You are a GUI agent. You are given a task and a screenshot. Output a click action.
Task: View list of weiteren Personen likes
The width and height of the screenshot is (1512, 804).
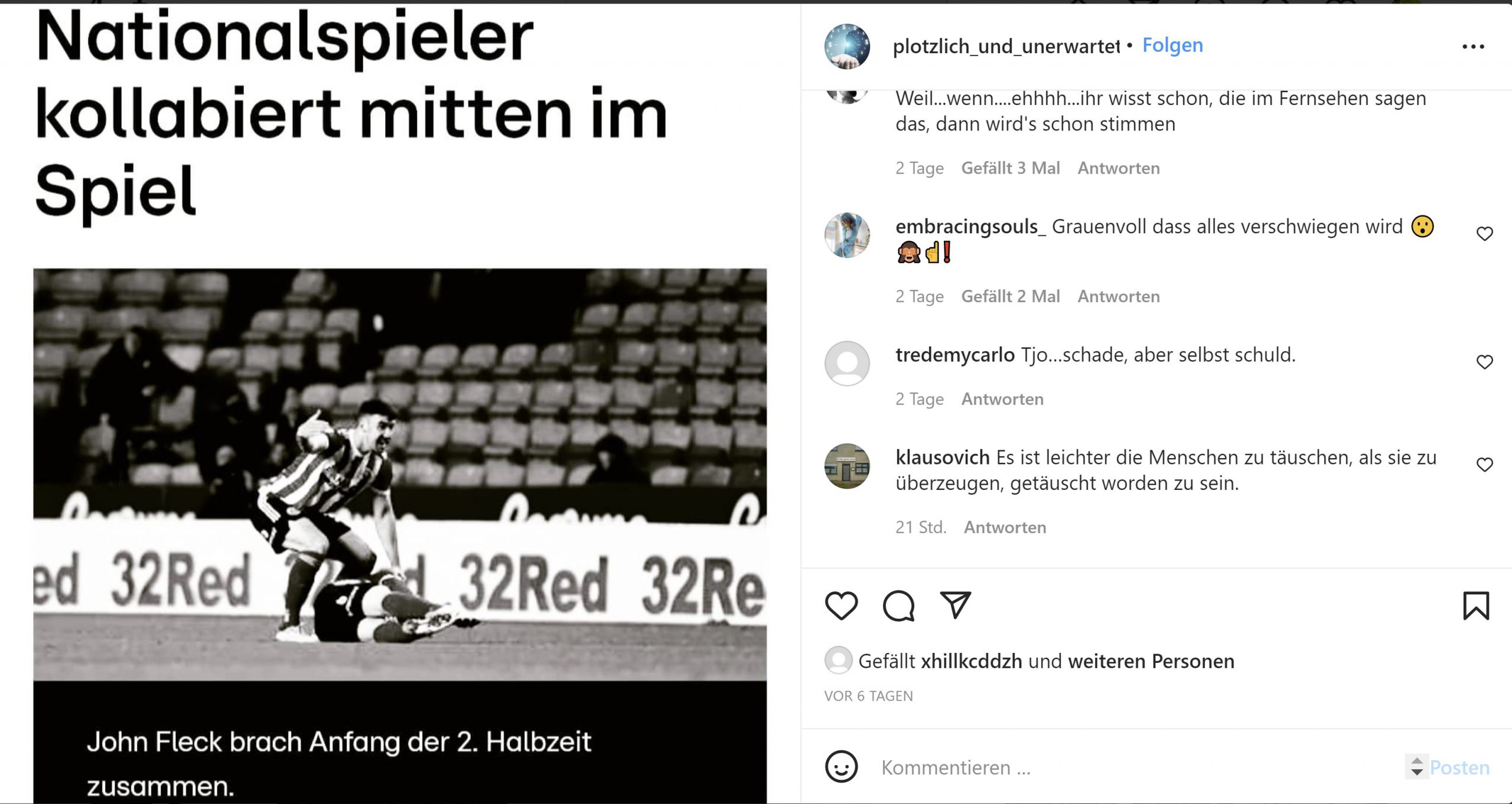point(1151,661)
